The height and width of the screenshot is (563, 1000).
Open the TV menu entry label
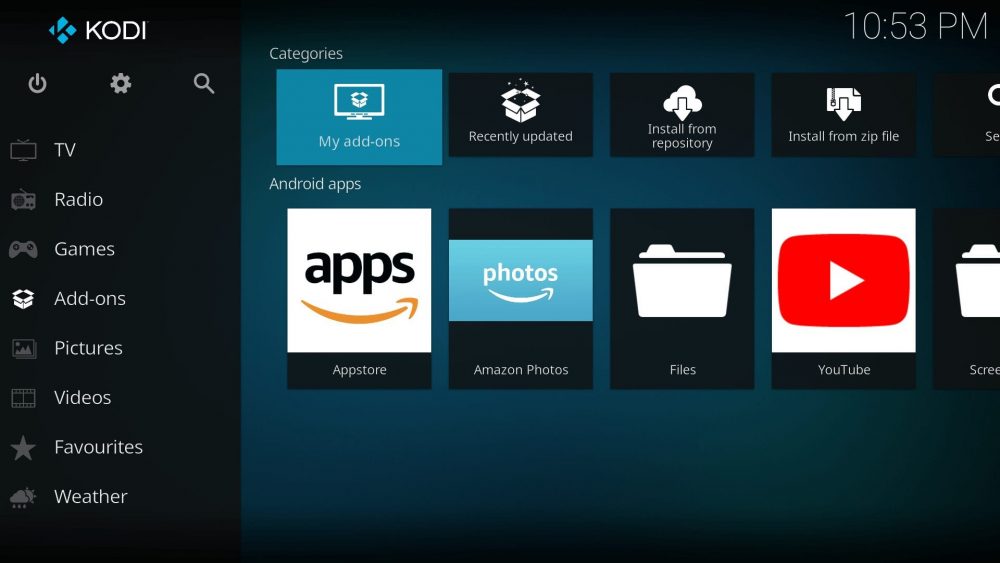[65, 150]
